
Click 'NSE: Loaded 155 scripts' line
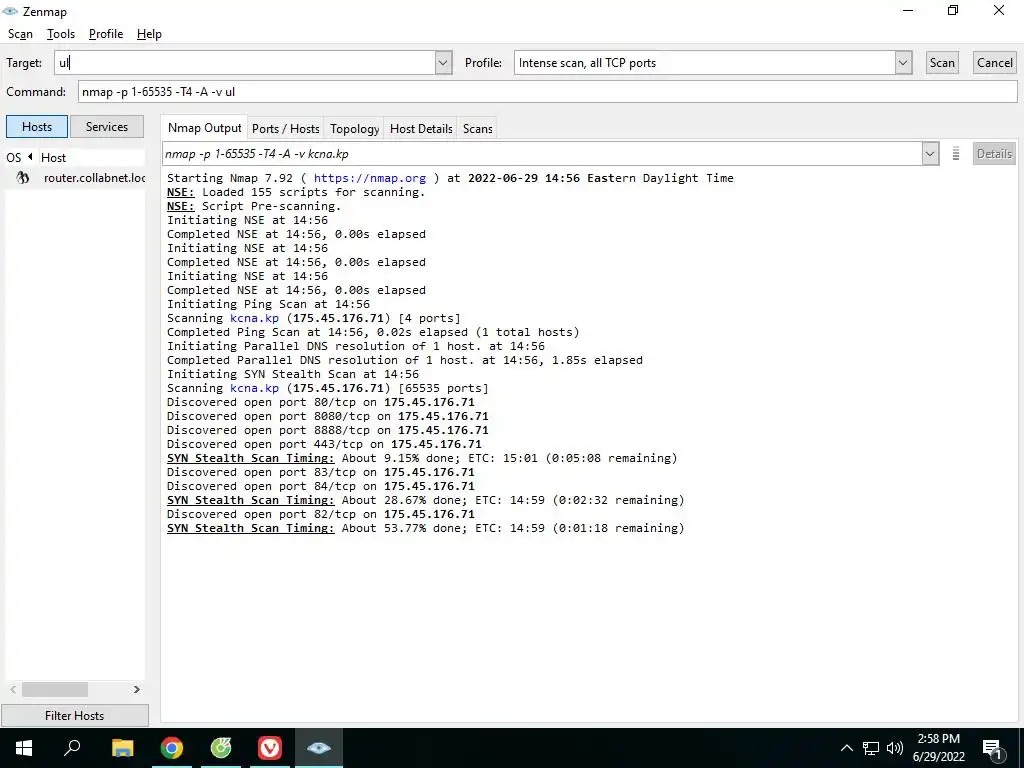click(x=296, y=192)
